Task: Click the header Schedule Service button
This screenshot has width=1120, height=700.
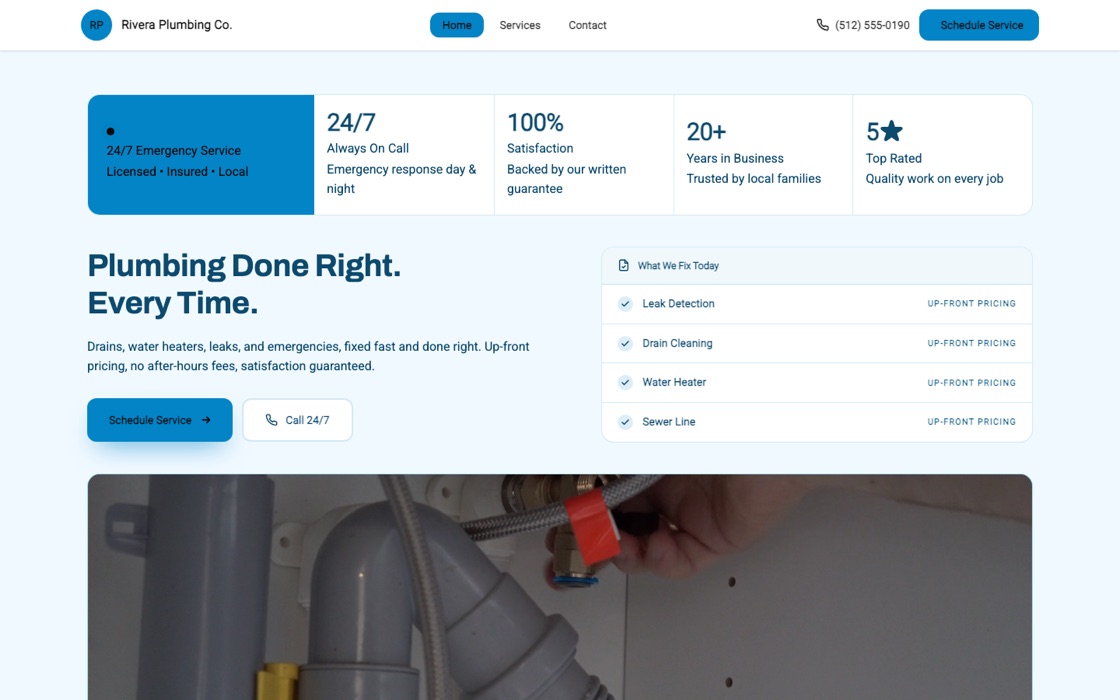Action: click(979, 25)
